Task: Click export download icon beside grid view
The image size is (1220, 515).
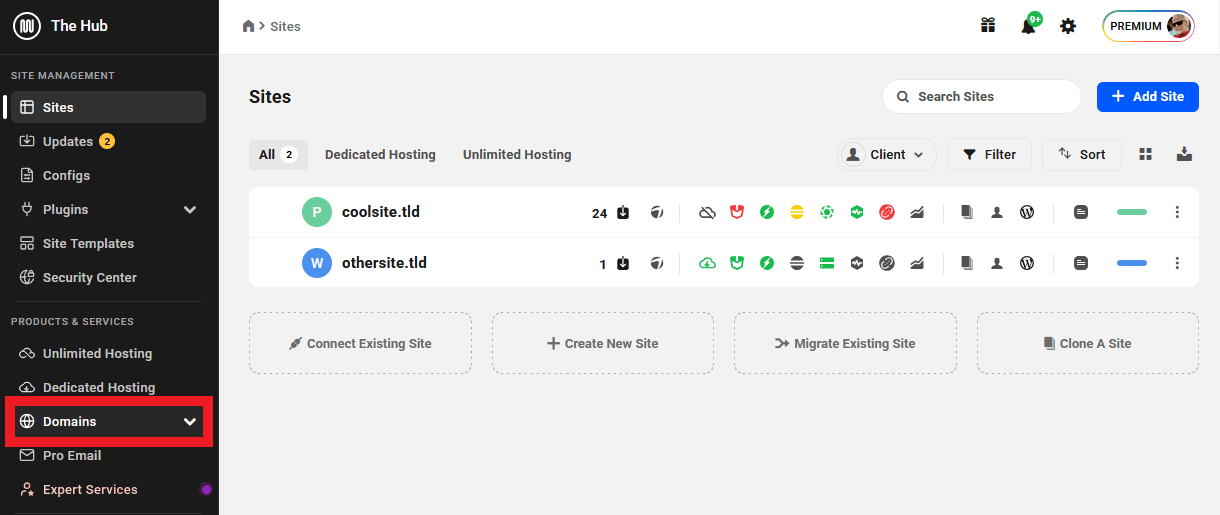Action: (1184, 154)
